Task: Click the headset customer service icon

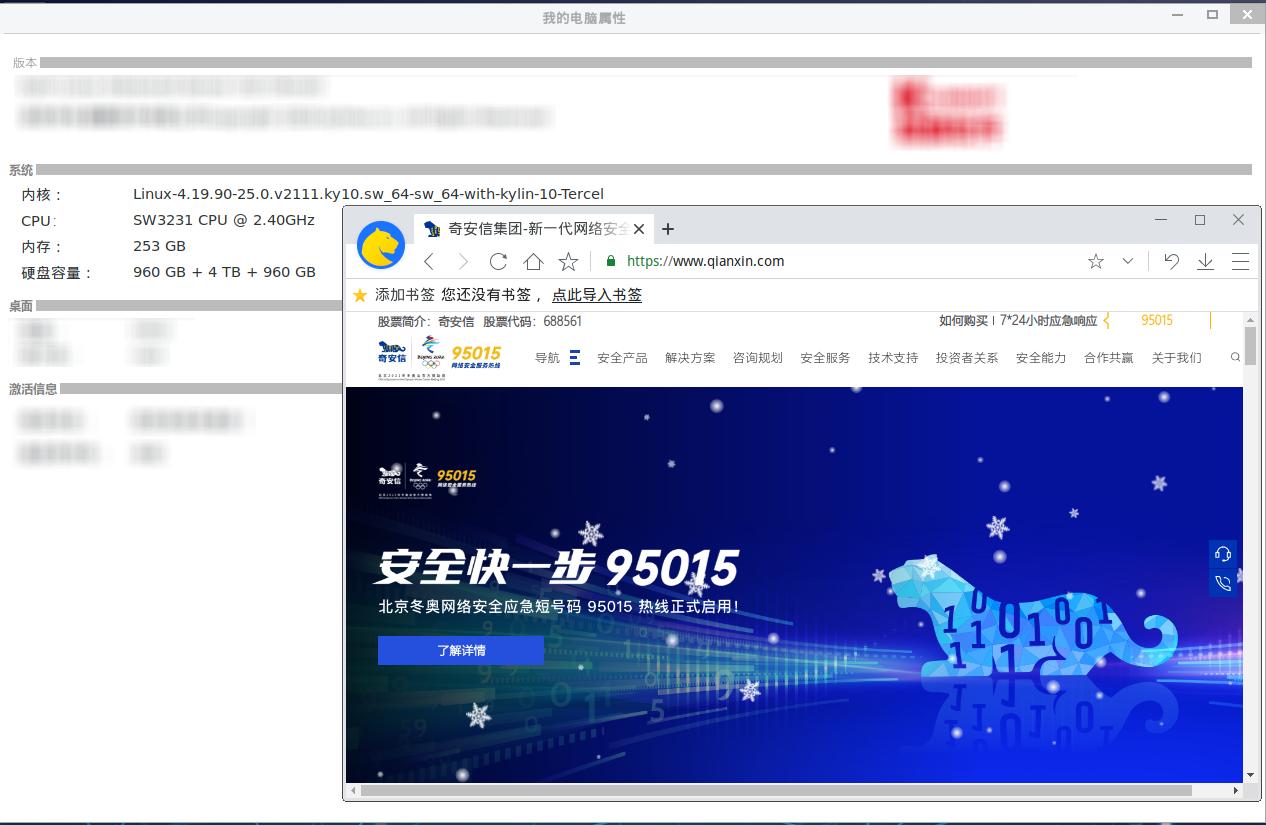Action: (x=1222, y=554)
